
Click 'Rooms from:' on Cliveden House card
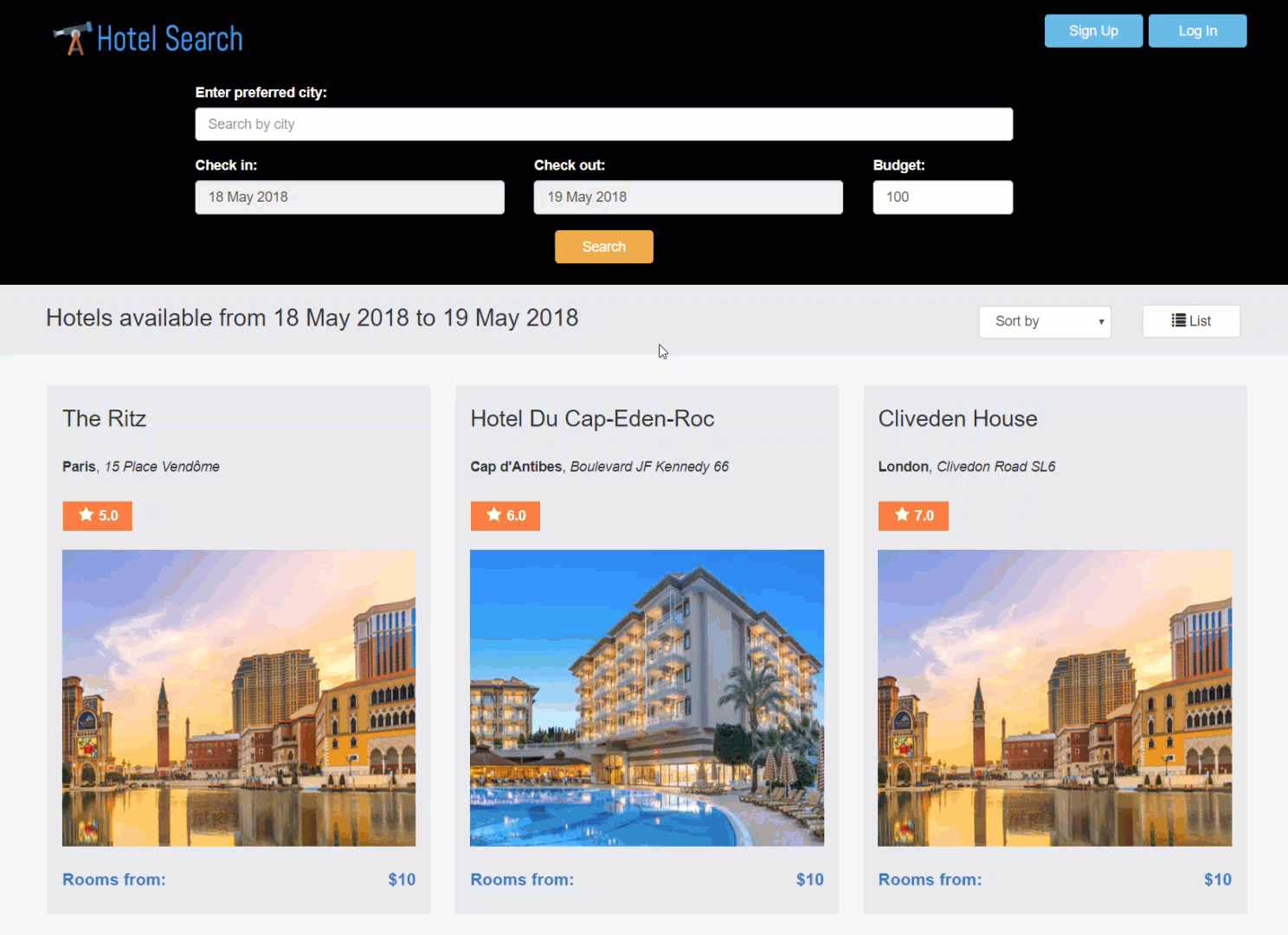click(931, 880)
